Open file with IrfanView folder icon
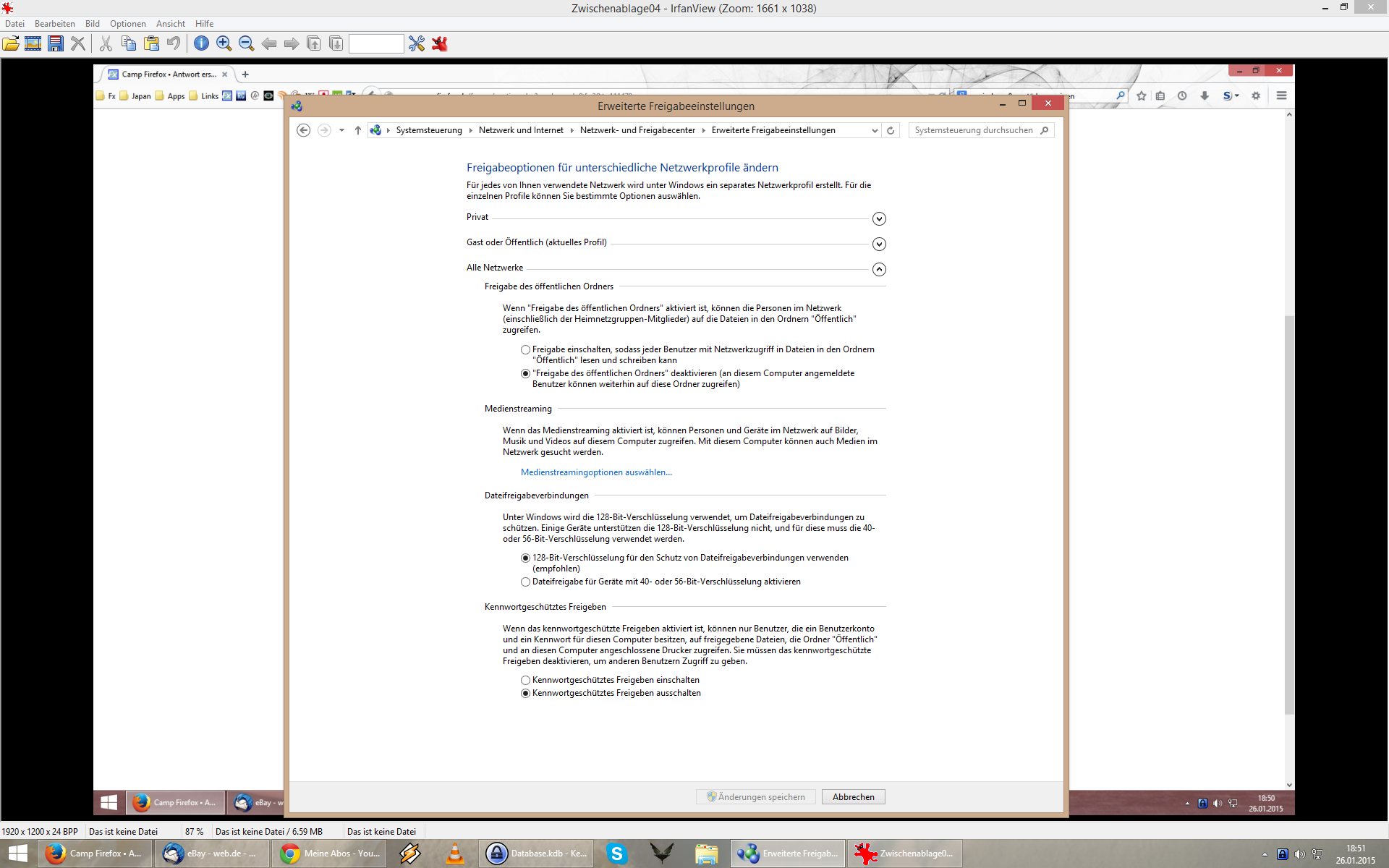 coord(11,43)
